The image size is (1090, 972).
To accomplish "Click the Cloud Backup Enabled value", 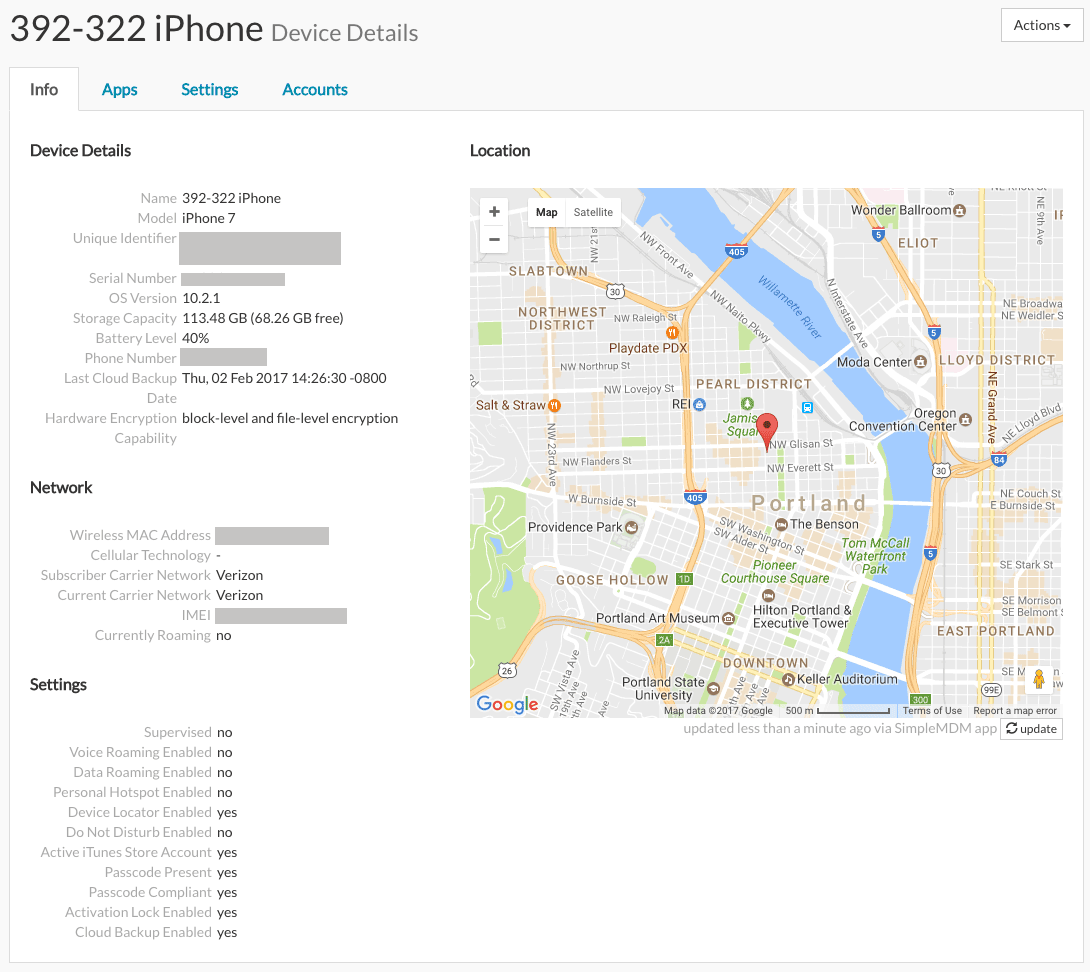I will point(227,933).
